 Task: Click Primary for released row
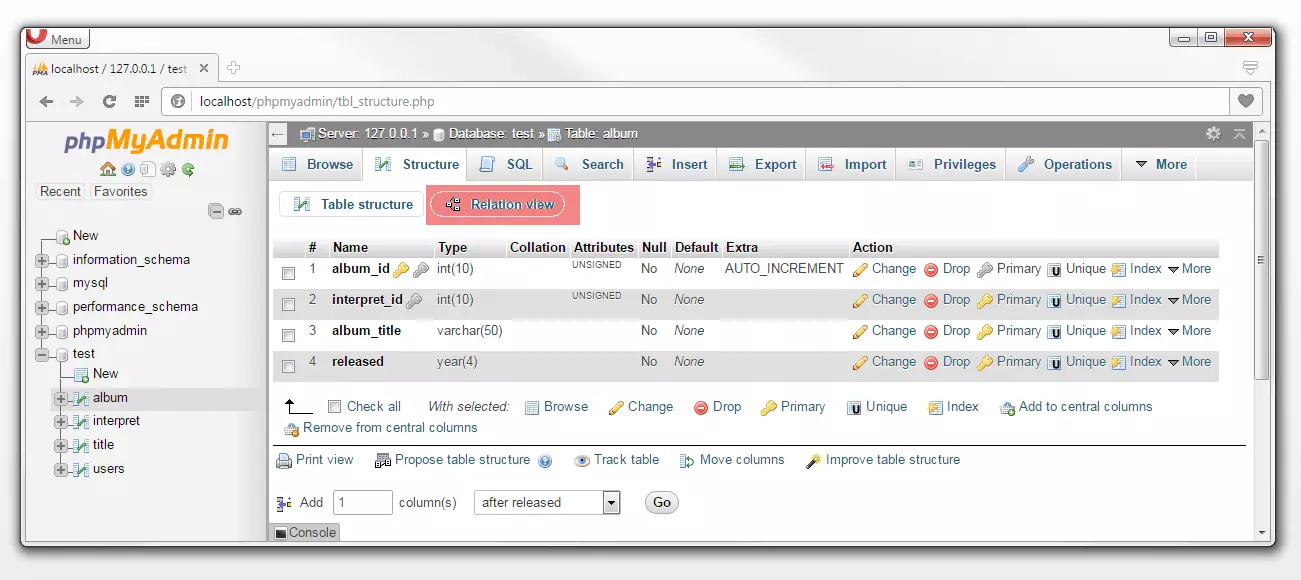pyautogui.click(x=1009, y=362)
